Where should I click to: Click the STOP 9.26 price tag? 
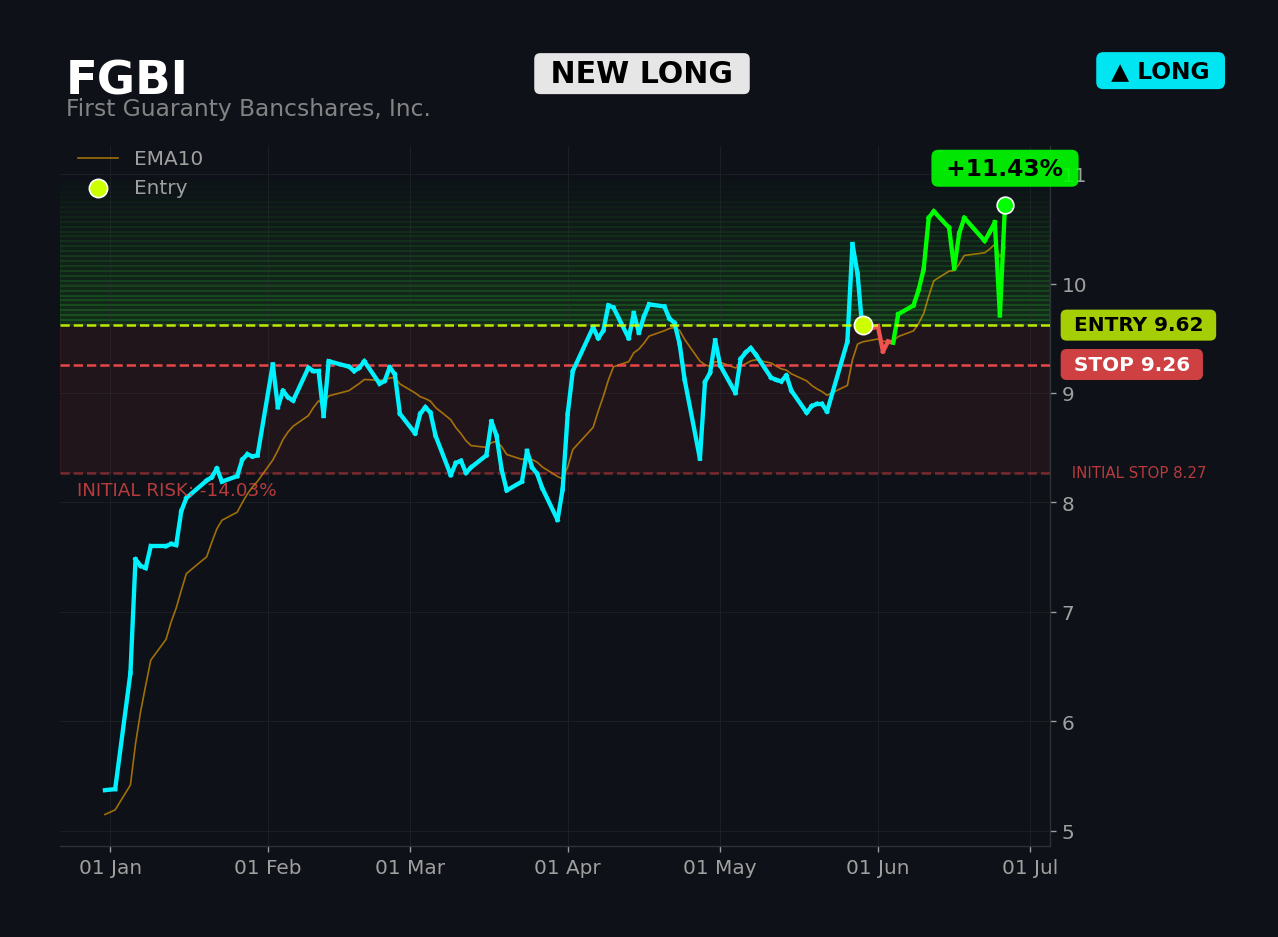tap(1132, 365)
